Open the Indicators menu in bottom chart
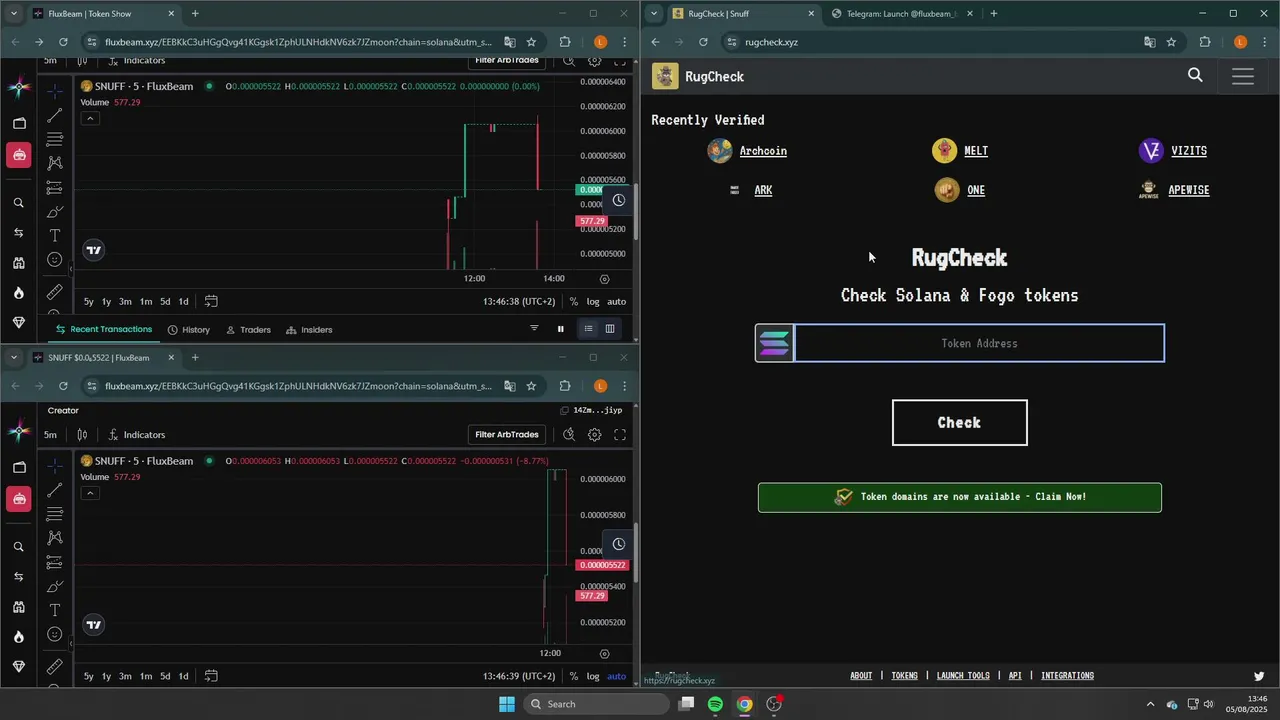1280x720 pixels. pyautogui.click(x=136, y=434)
